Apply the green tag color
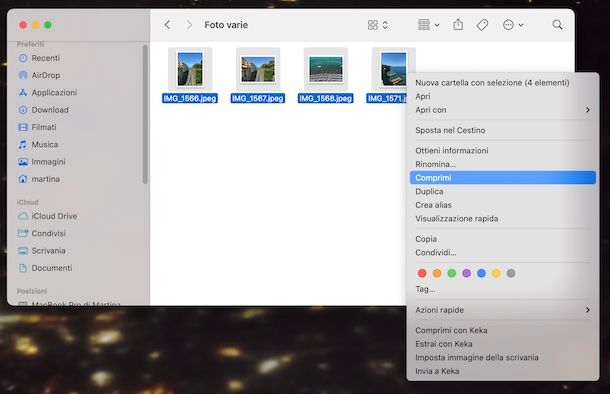Viewport: 610px width, 394px height. click(x=452, y=273)
